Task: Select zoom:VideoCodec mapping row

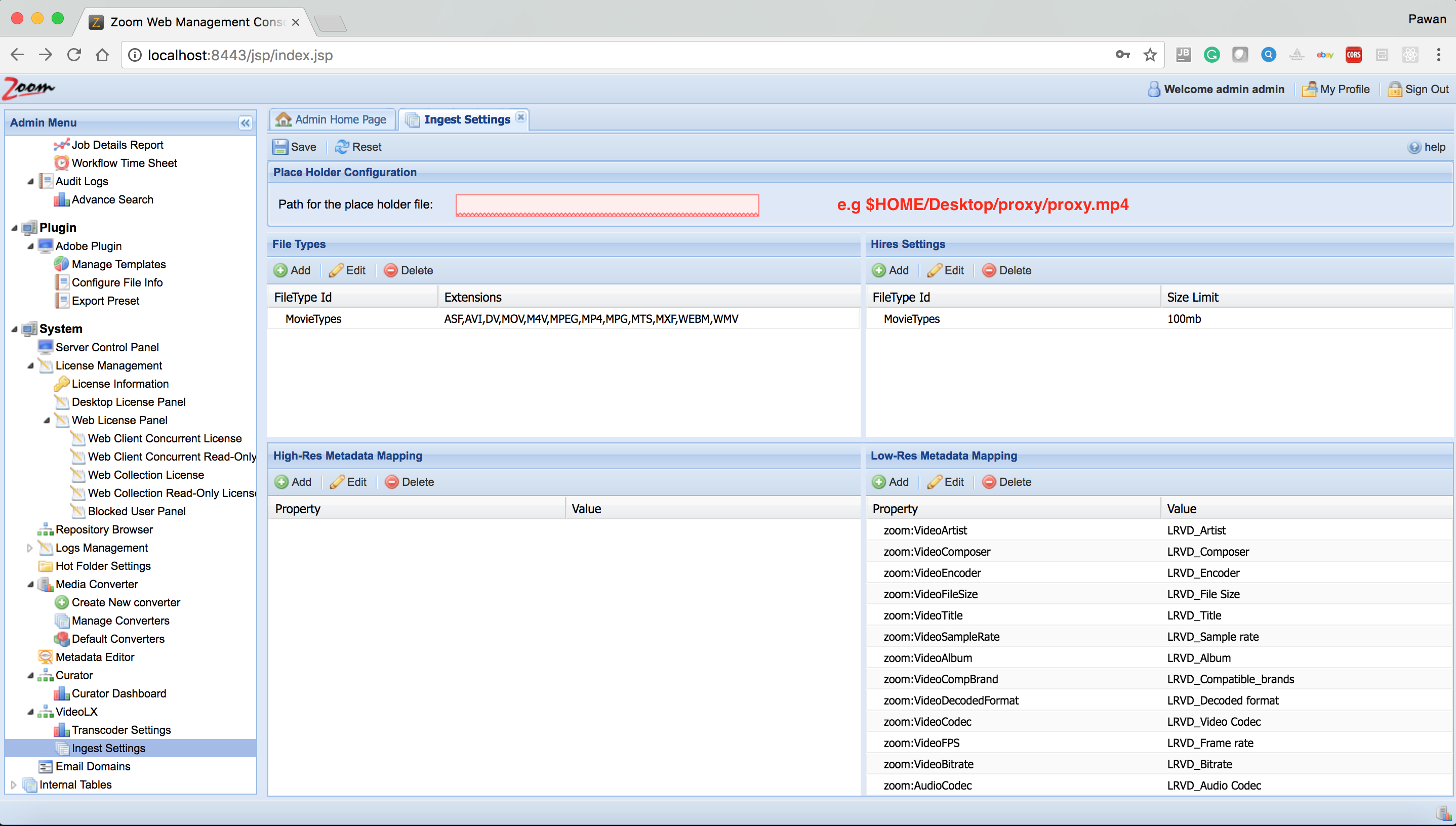Action: pyautogui.click(x=1159, y=722)
